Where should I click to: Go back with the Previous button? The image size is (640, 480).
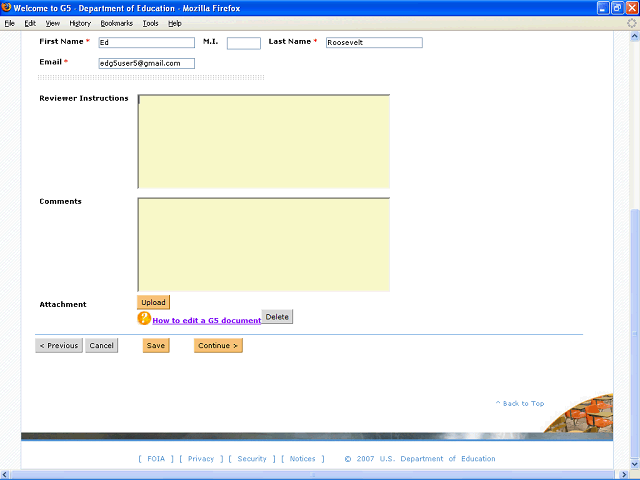click(59, 345)
